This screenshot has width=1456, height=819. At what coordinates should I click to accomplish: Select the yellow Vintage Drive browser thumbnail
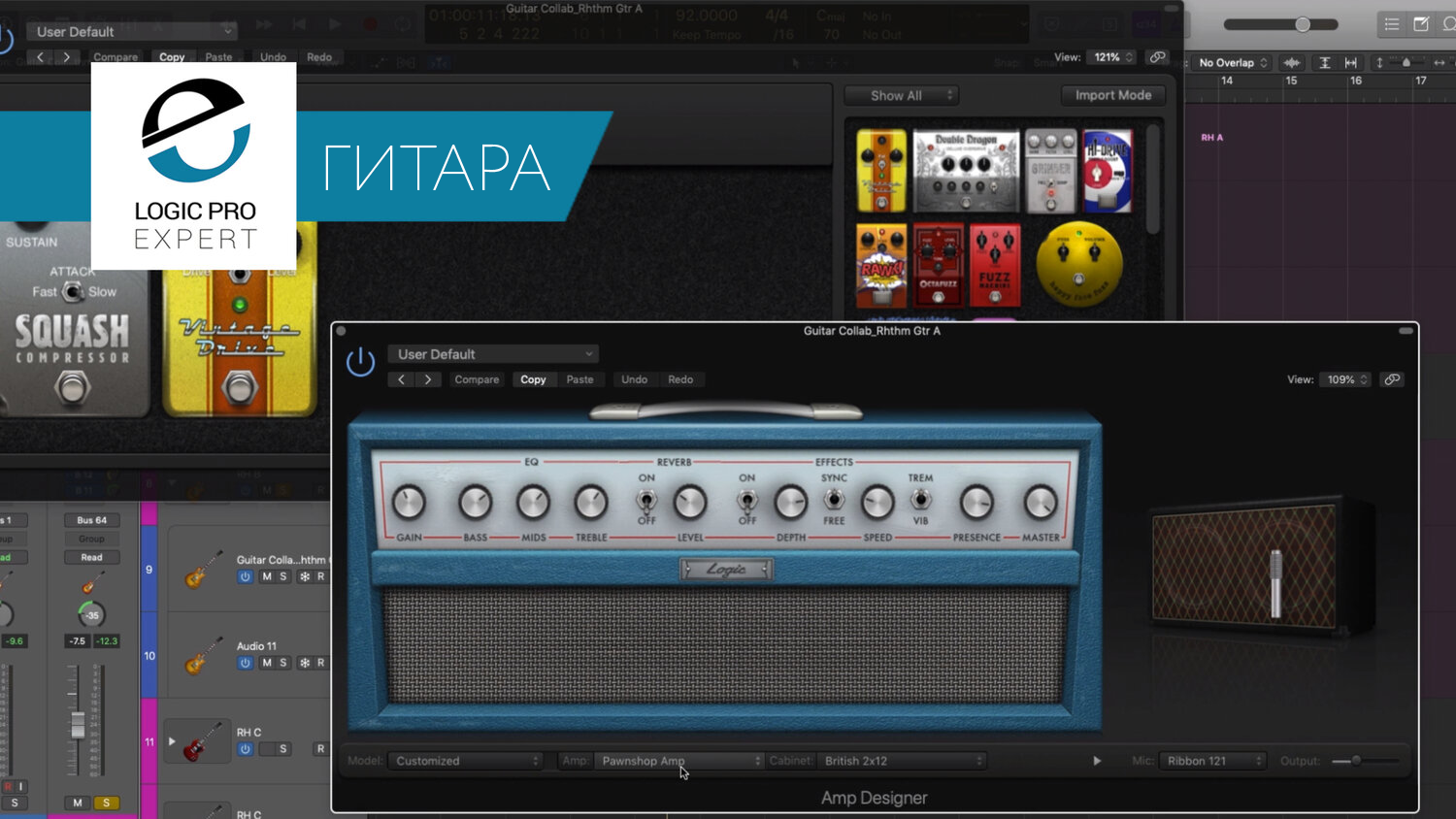pos(881,172)
